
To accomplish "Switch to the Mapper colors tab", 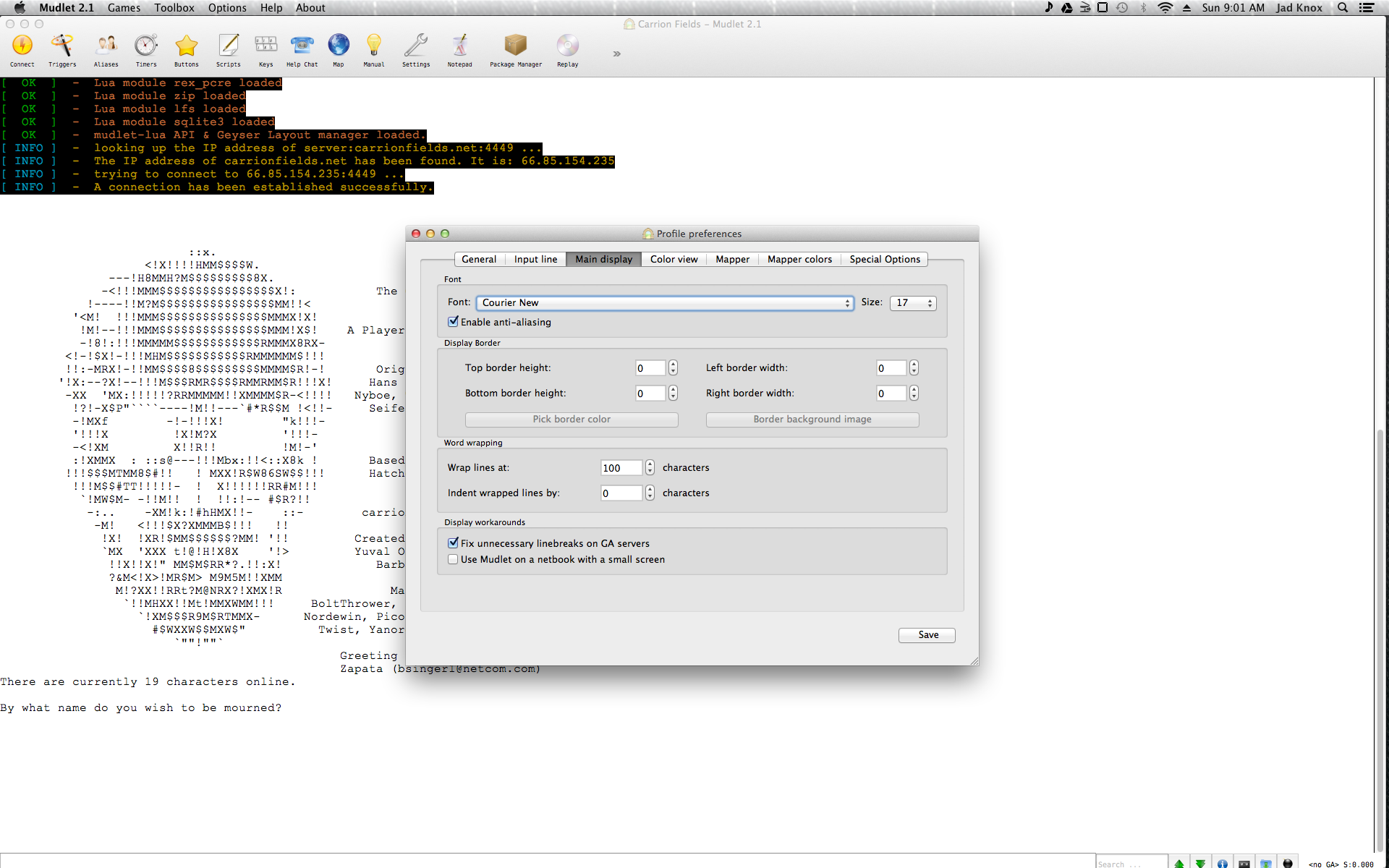I will point(799,260).
